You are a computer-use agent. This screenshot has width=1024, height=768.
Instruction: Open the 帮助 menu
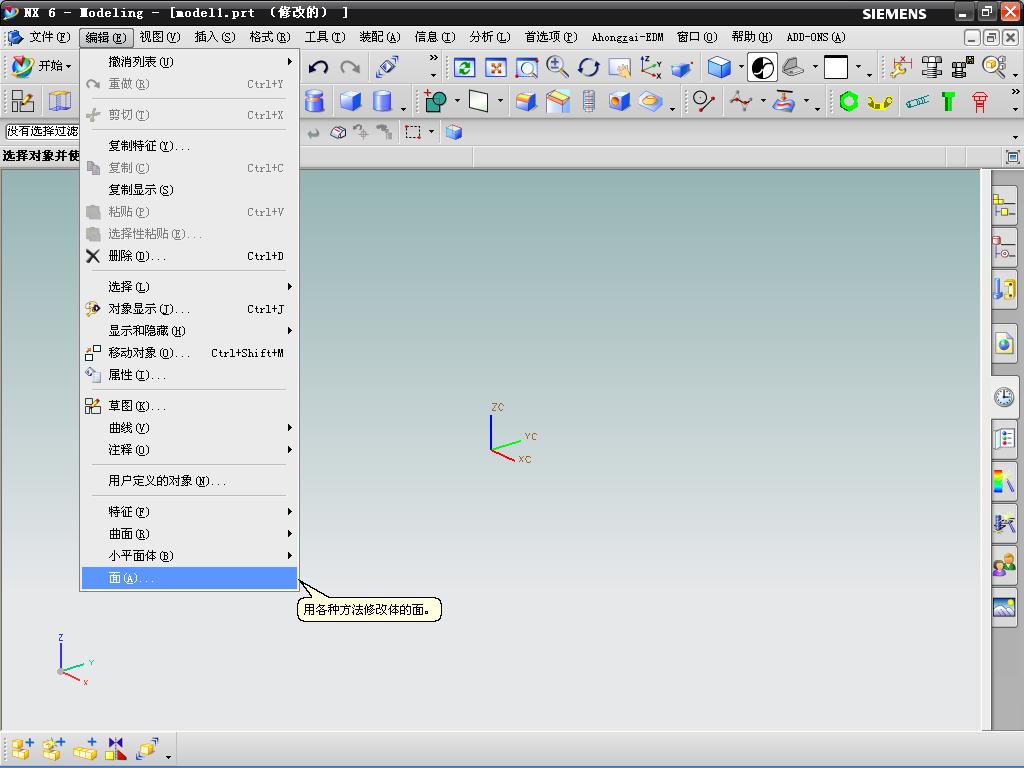click(x=752, y=37)
